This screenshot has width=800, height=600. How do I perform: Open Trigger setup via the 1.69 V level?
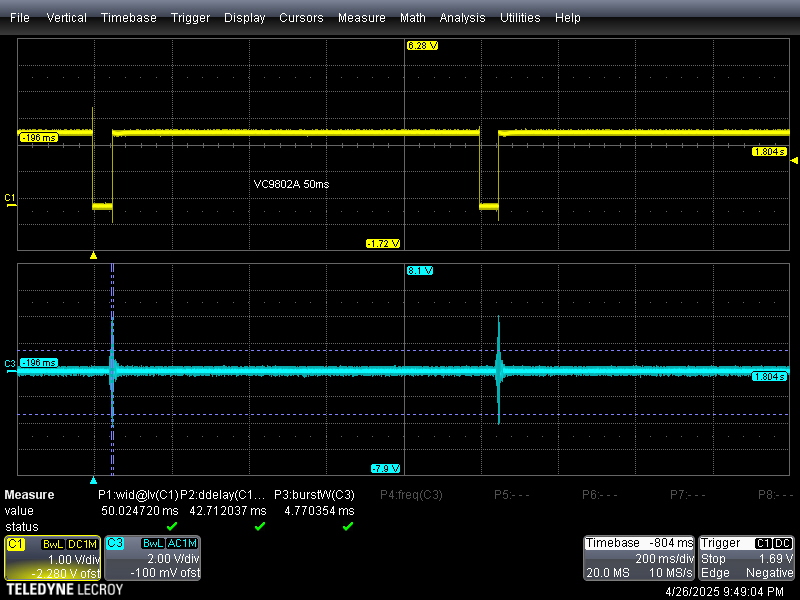tap(776, 559)
